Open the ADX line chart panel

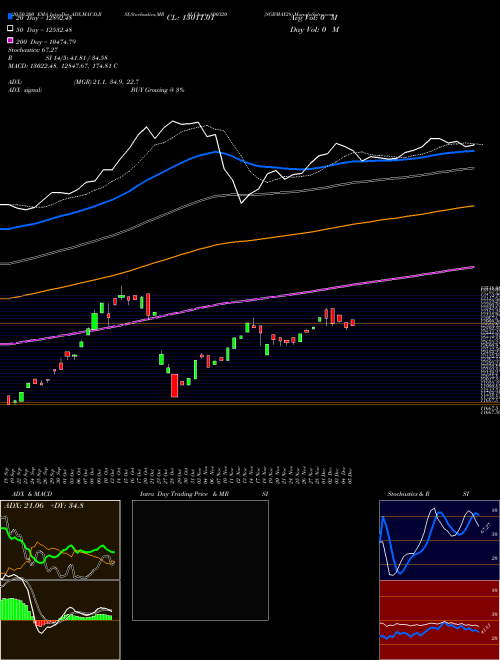[60, 540]
